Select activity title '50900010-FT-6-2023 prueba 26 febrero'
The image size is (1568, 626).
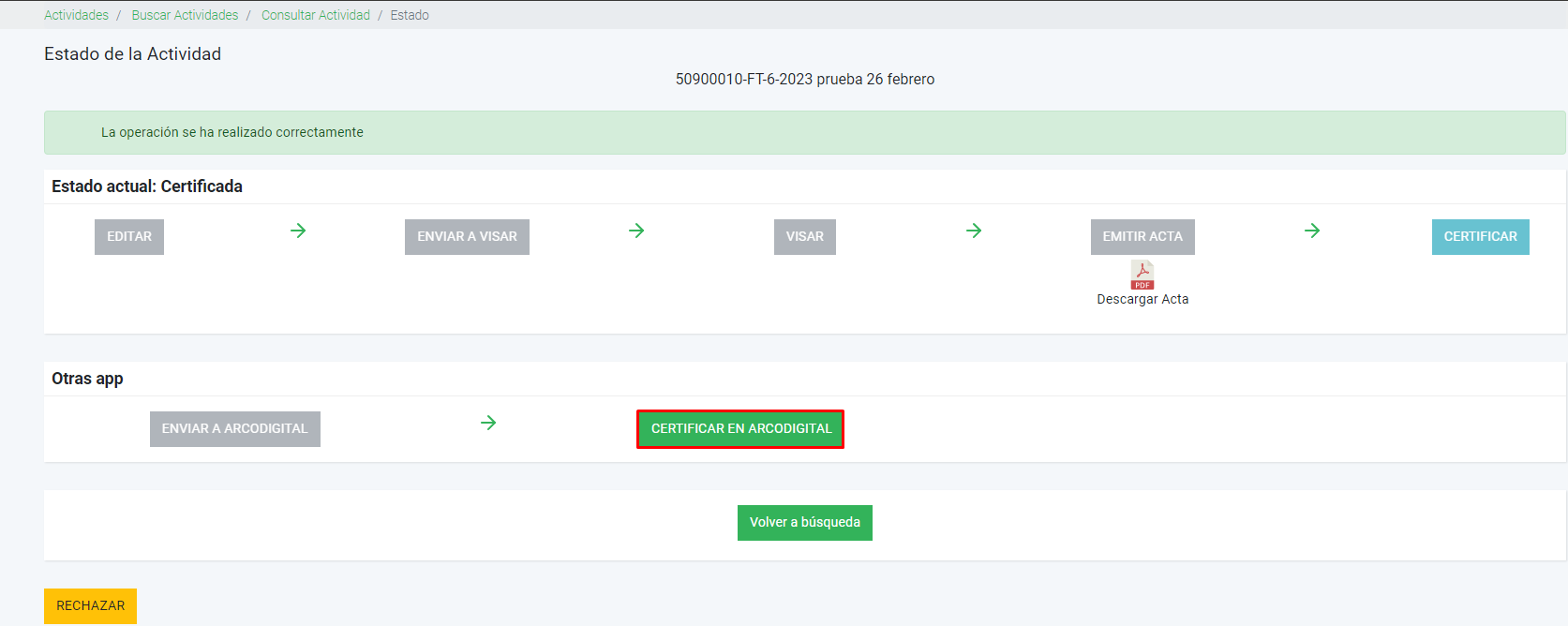point(805,80)
